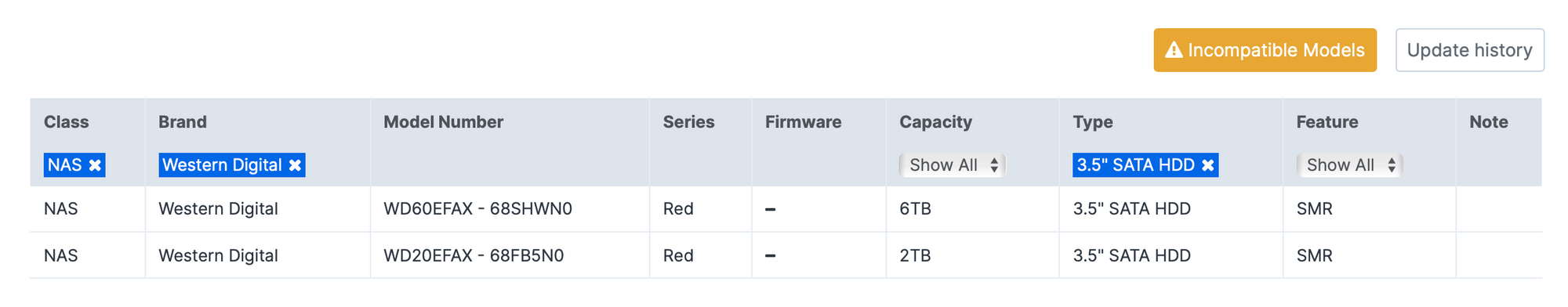Remove the Western Digital brand filter
1568x307 pixels.
point(295,165)
